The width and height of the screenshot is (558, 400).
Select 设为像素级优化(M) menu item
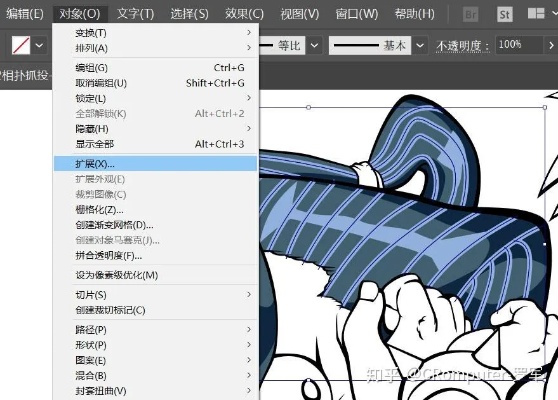(155, 275)
